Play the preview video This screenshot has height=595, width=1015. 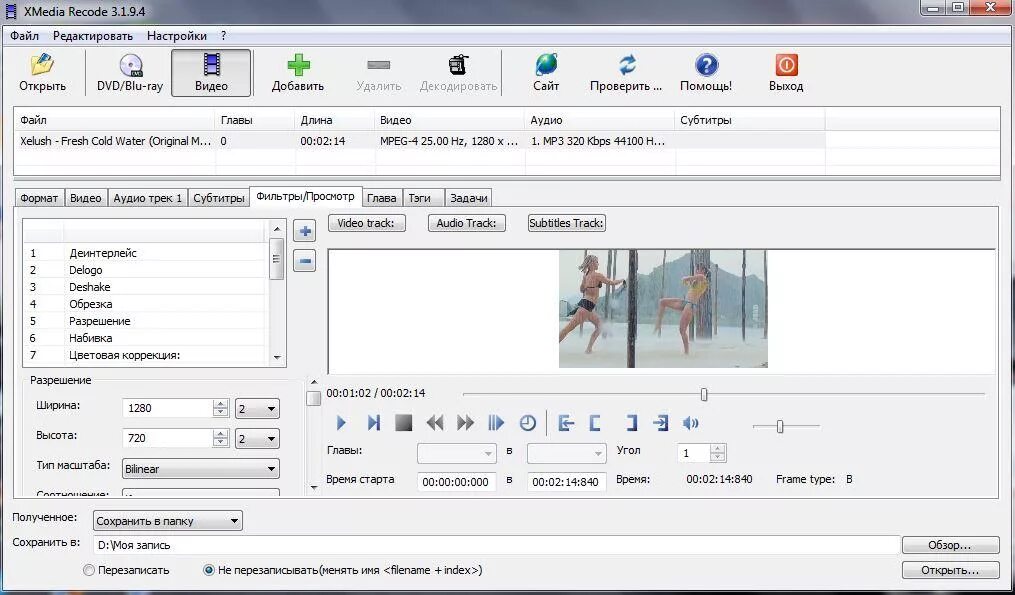click(x=341, y=423)
